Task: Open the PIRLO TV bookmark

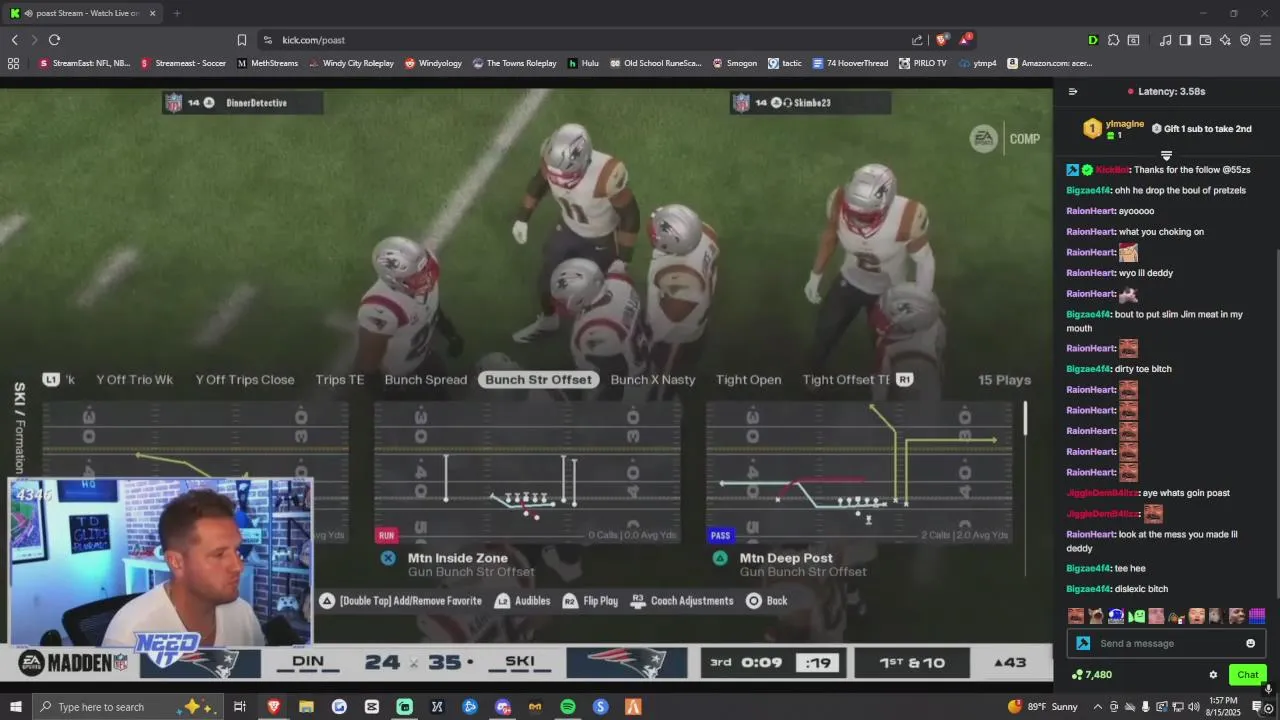Action: [922, 63]
